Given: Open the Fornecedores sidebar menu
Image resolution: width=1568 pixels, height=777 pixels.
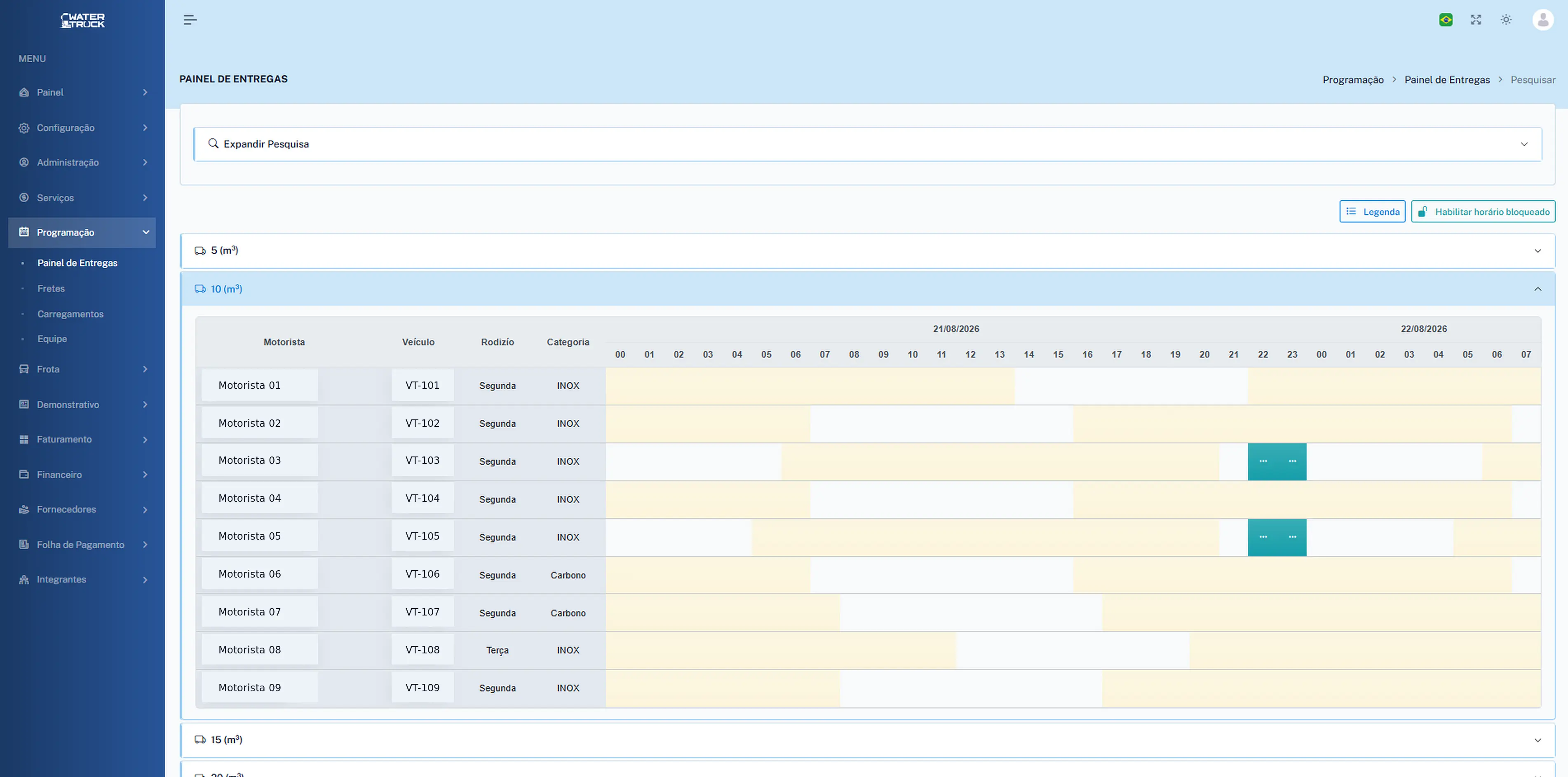Looking at the screenshot, I should pyautogui.click(x=82, y=509).
